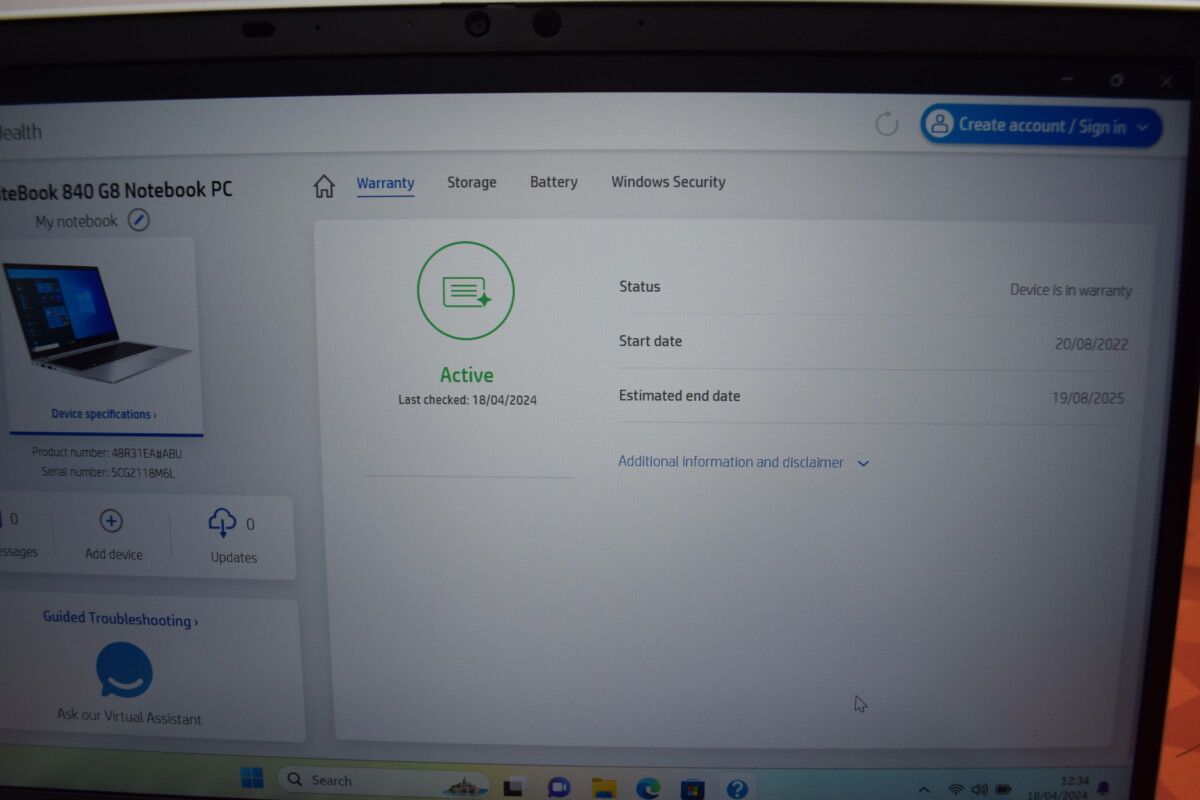
Task: Expand Additional information and disclaimer
Action: (x=744, y=462)
